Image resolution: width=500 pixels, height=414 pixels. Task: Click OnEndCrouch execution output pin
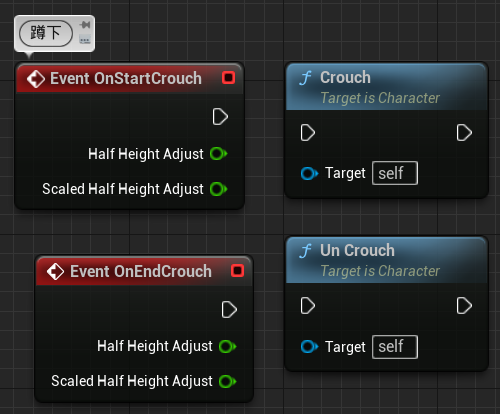(x=229, y=310)
